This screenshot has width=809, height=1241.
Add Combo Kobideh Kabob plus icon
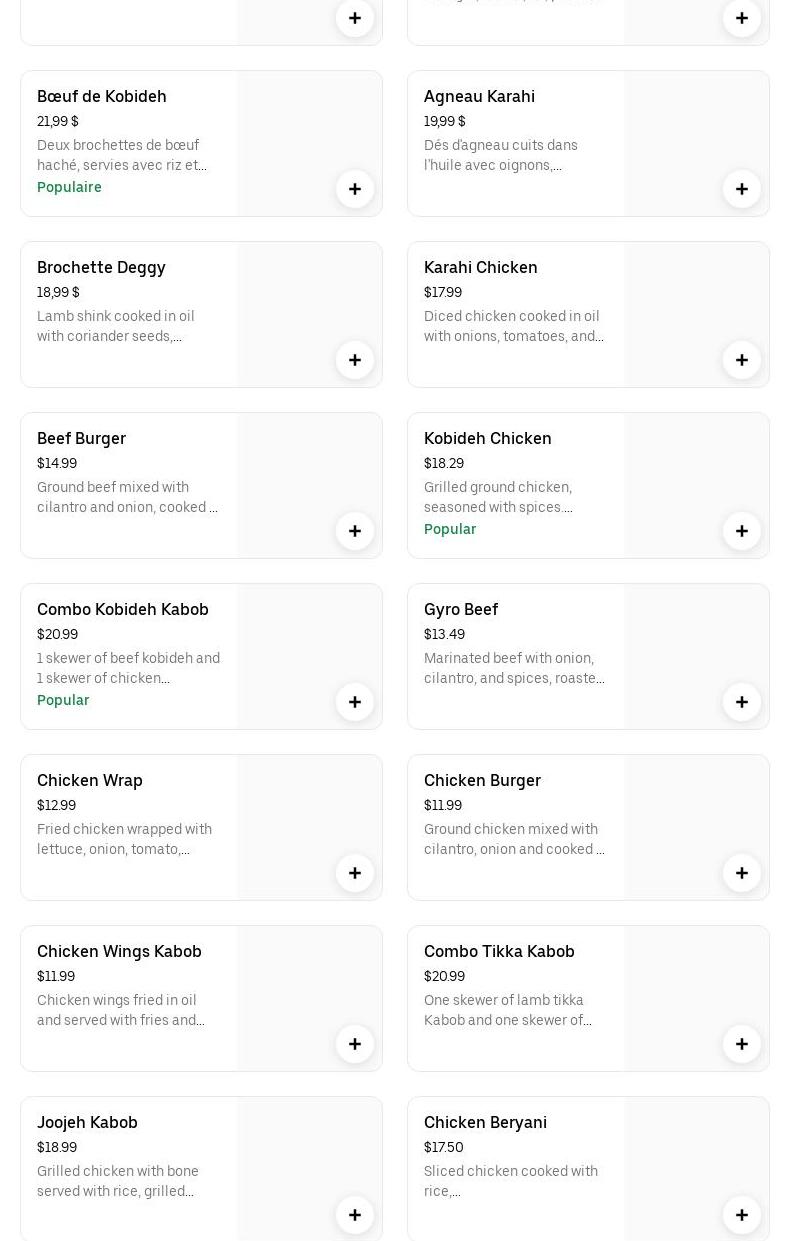click(x=355, y=702)
